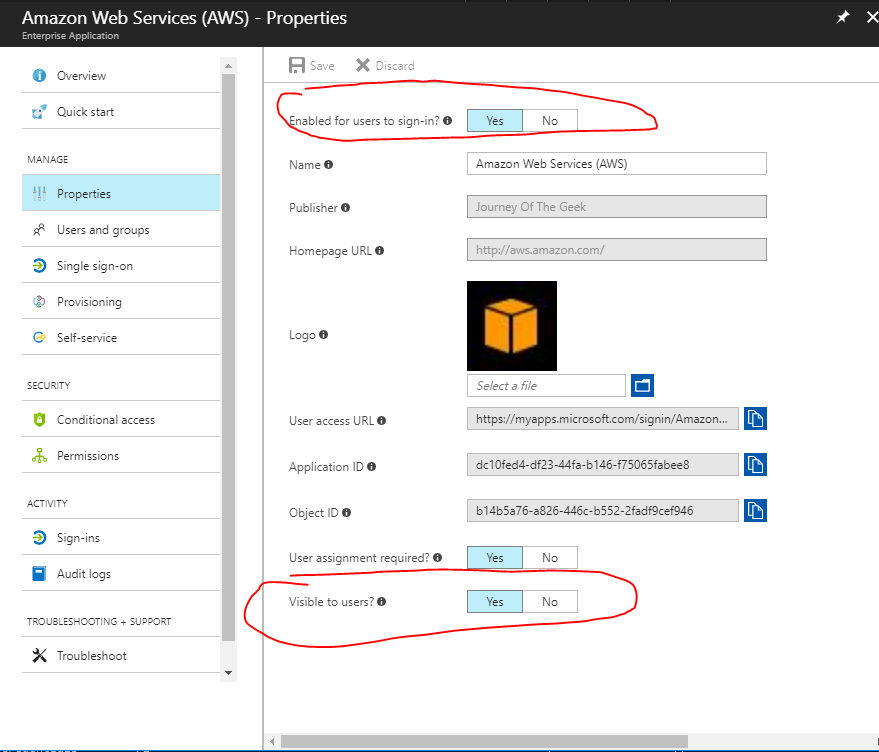Click the Single sign-on arrow icon

[39, 266]
